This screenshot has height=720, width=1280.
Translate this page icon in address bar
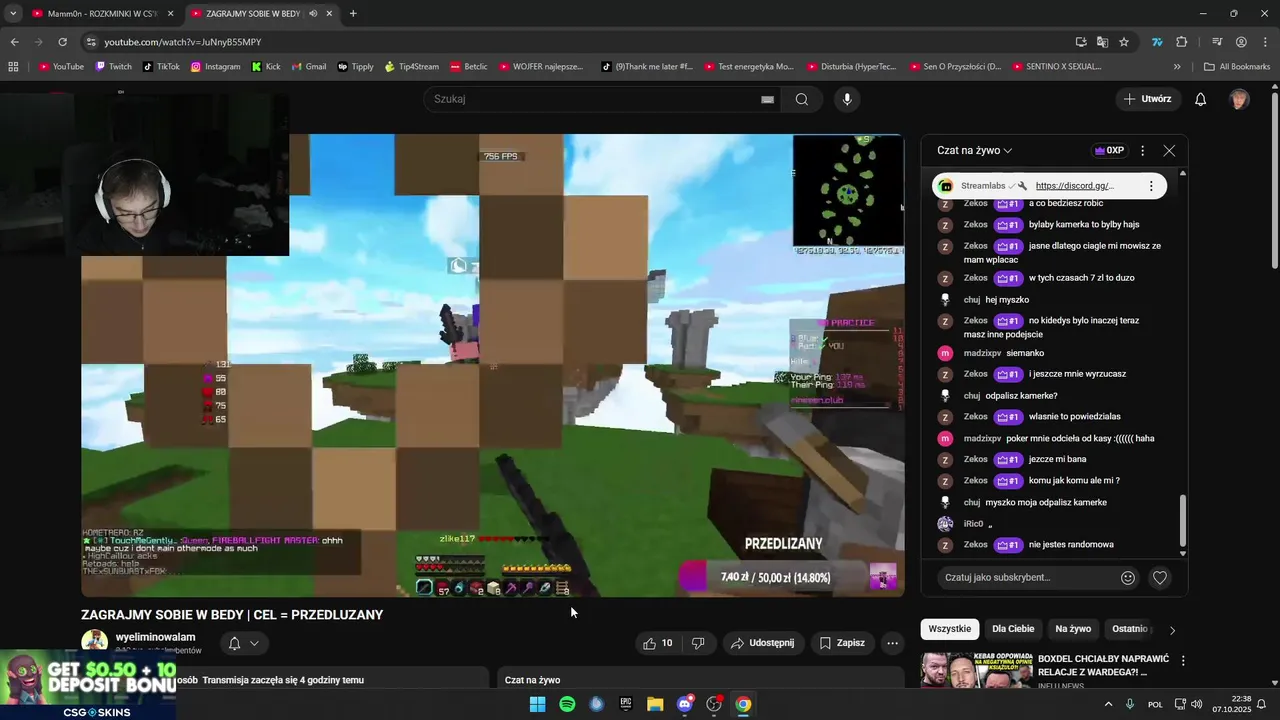pyautogui.click(x=1102, y=42)
